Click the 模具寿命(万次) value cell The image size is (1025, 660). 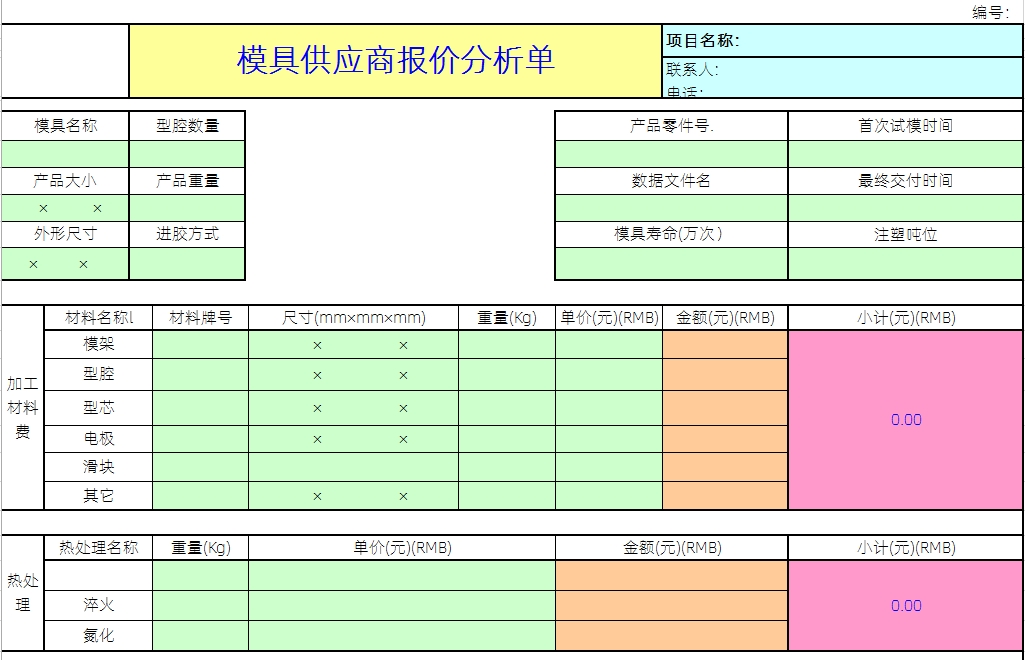(672, 261)
